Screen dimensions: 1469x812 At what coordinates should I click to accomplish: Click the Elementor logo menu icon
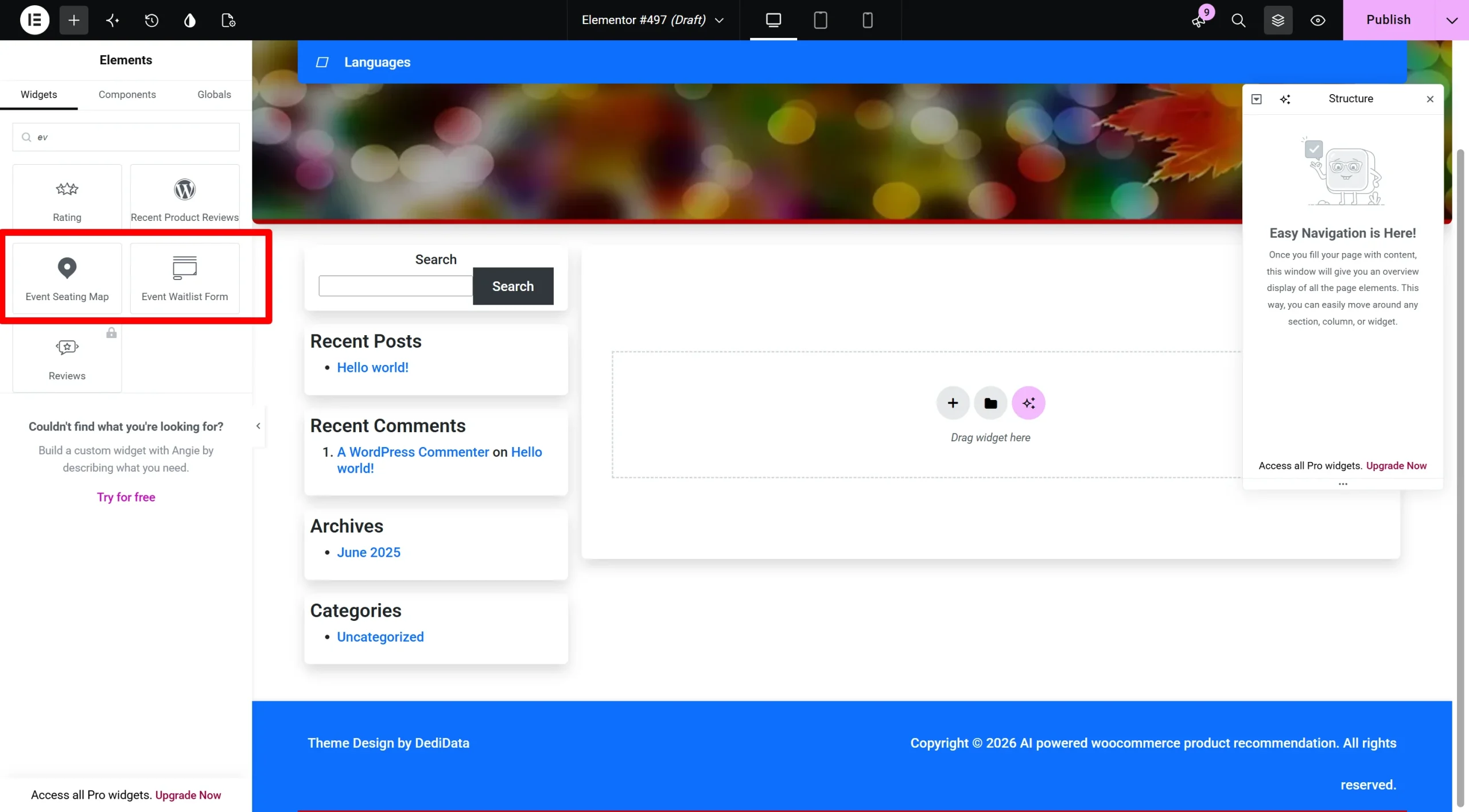(34, 20)
